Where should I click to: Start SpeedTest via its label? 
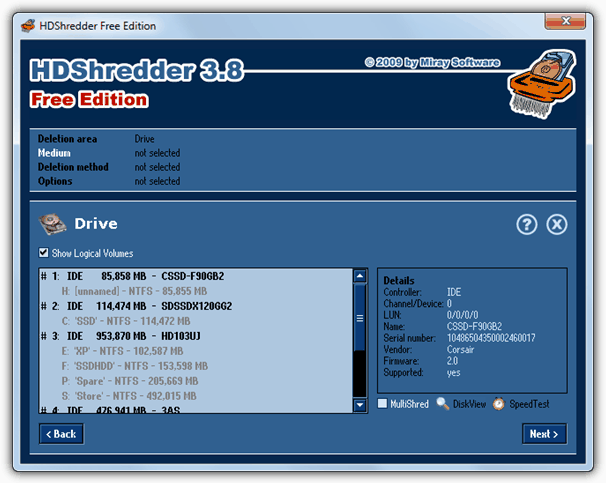(529, 404)
